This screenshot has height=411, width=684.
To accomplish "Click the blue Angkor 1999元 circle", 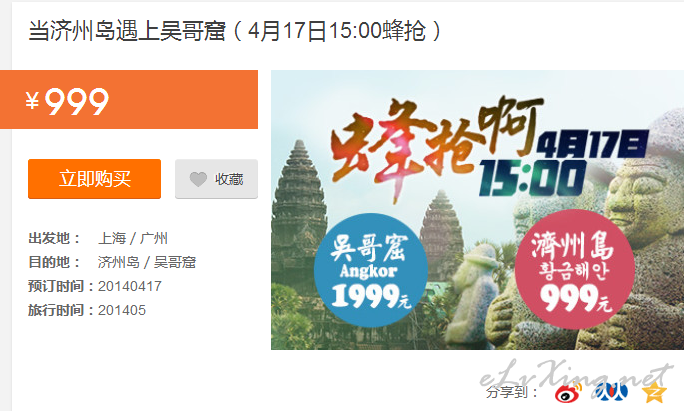I will pos(371,270).
